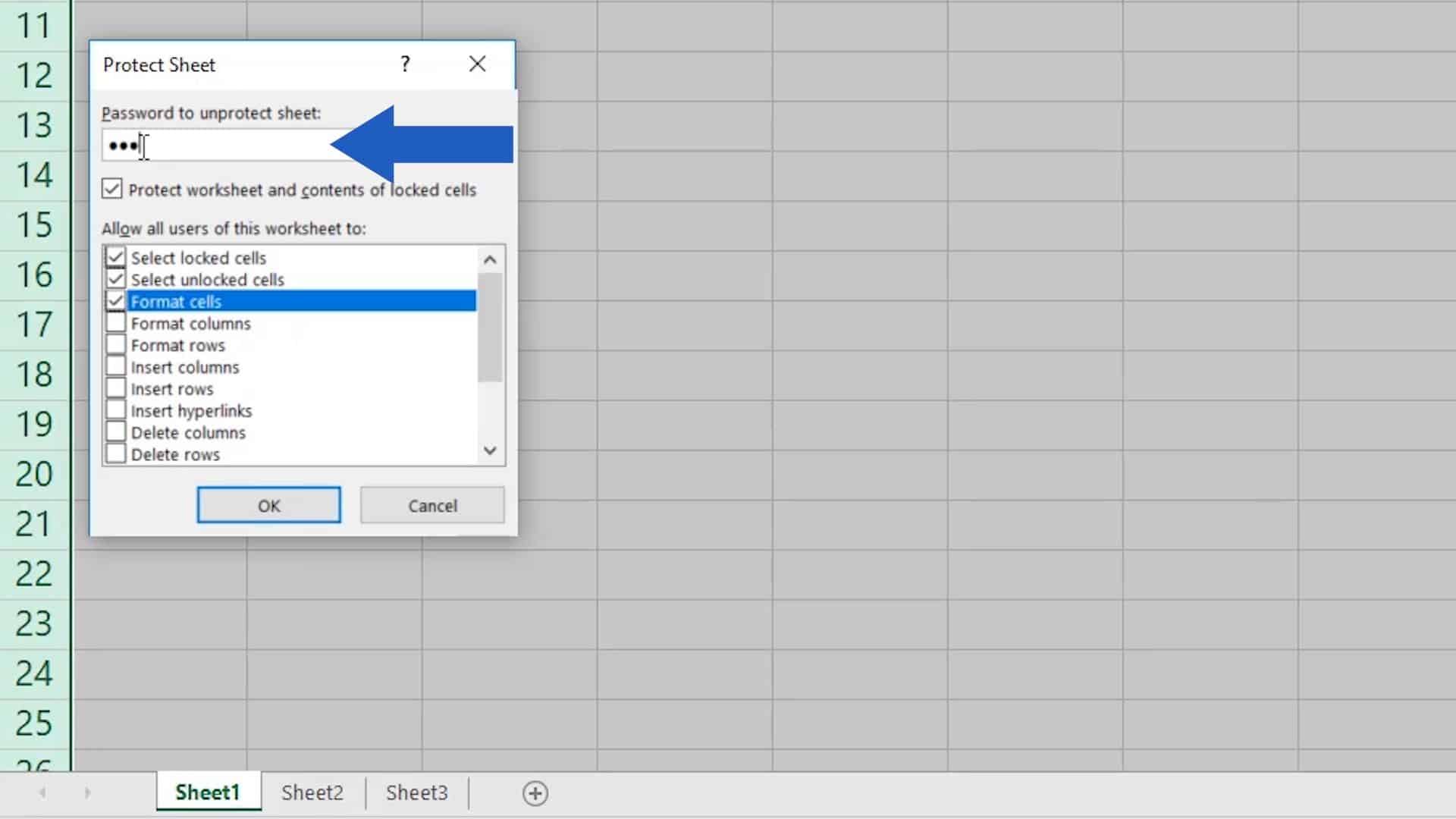Click 'Password to unprotect sheet:' label
This screenshot has height=819, width=1456.
pos(211,113)
